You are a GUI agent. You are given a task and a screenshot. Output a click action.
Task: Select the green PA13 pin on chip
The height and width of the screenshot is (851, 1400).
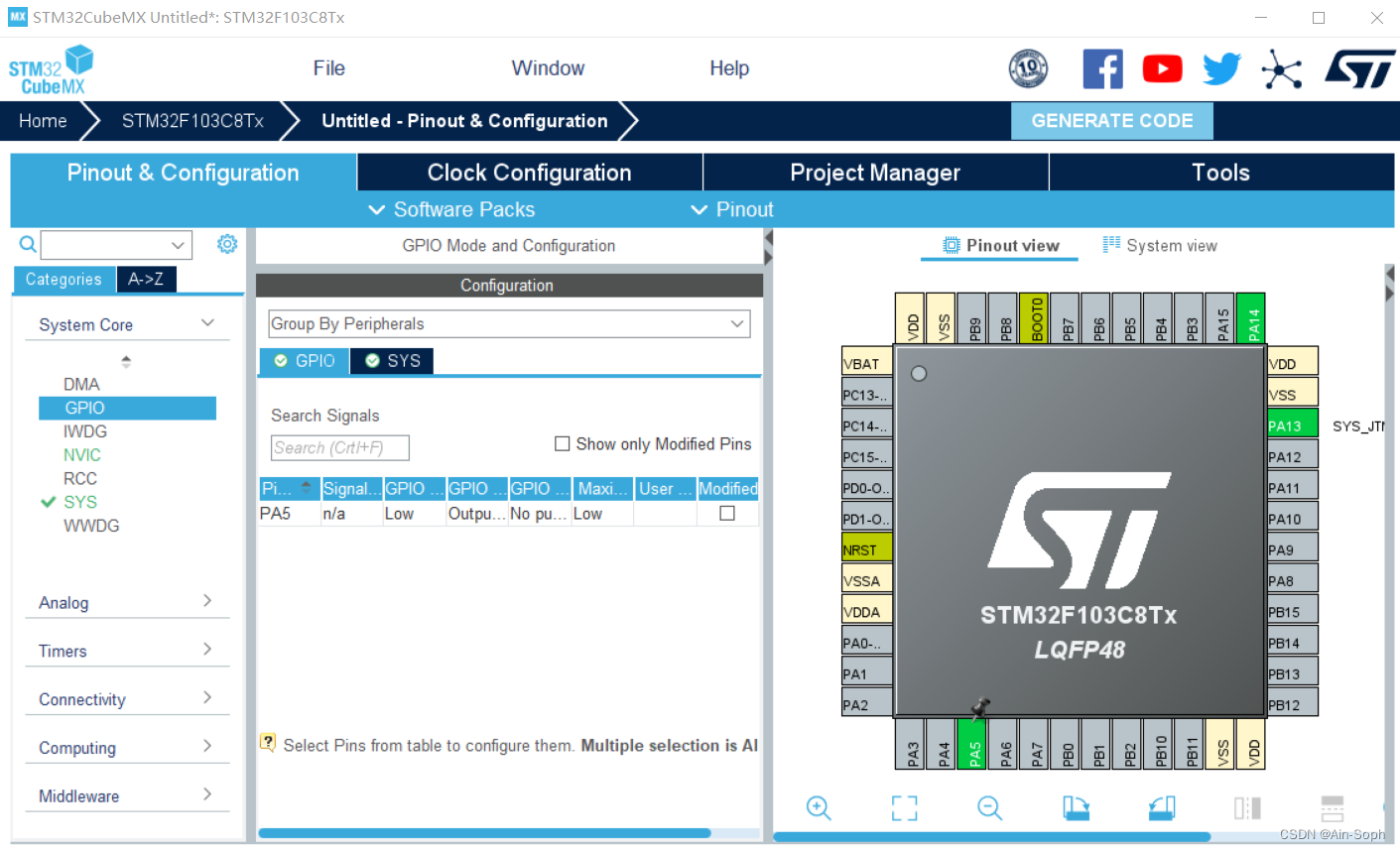point(1293,425)
